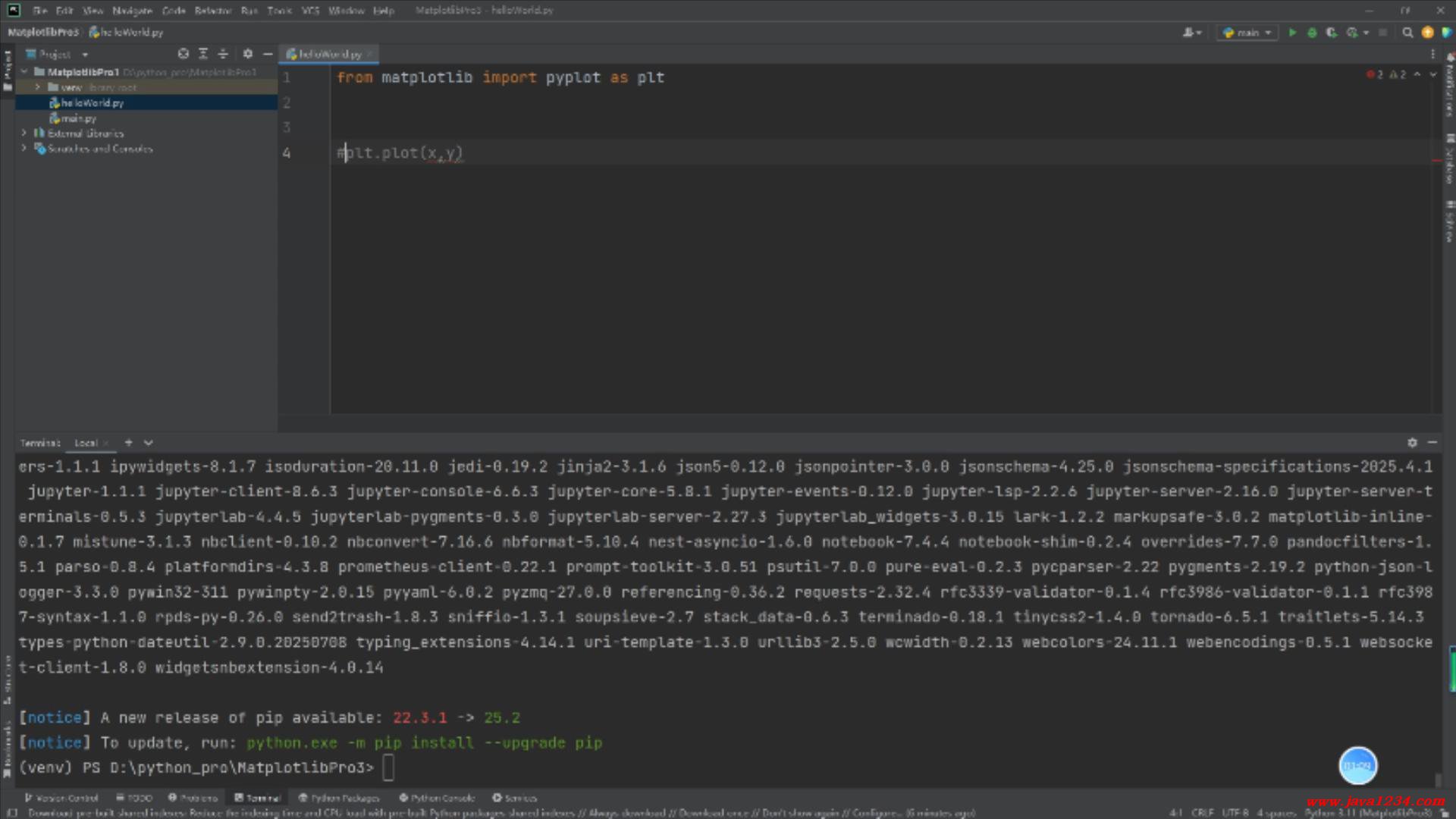Open Project panel settings gear

pos(247,54)
